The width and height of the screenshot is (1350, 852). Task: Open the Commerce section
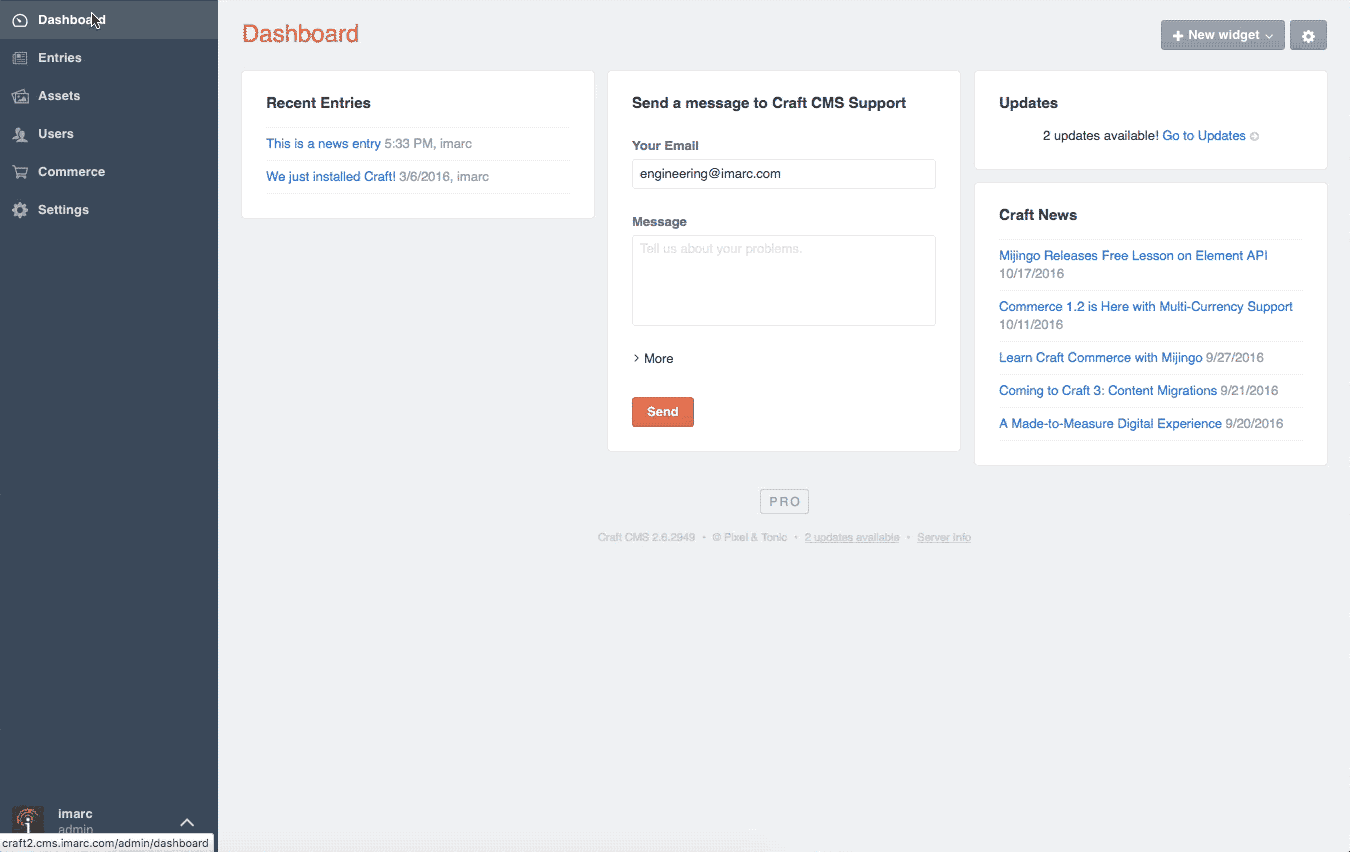click(x=109, y=172)
